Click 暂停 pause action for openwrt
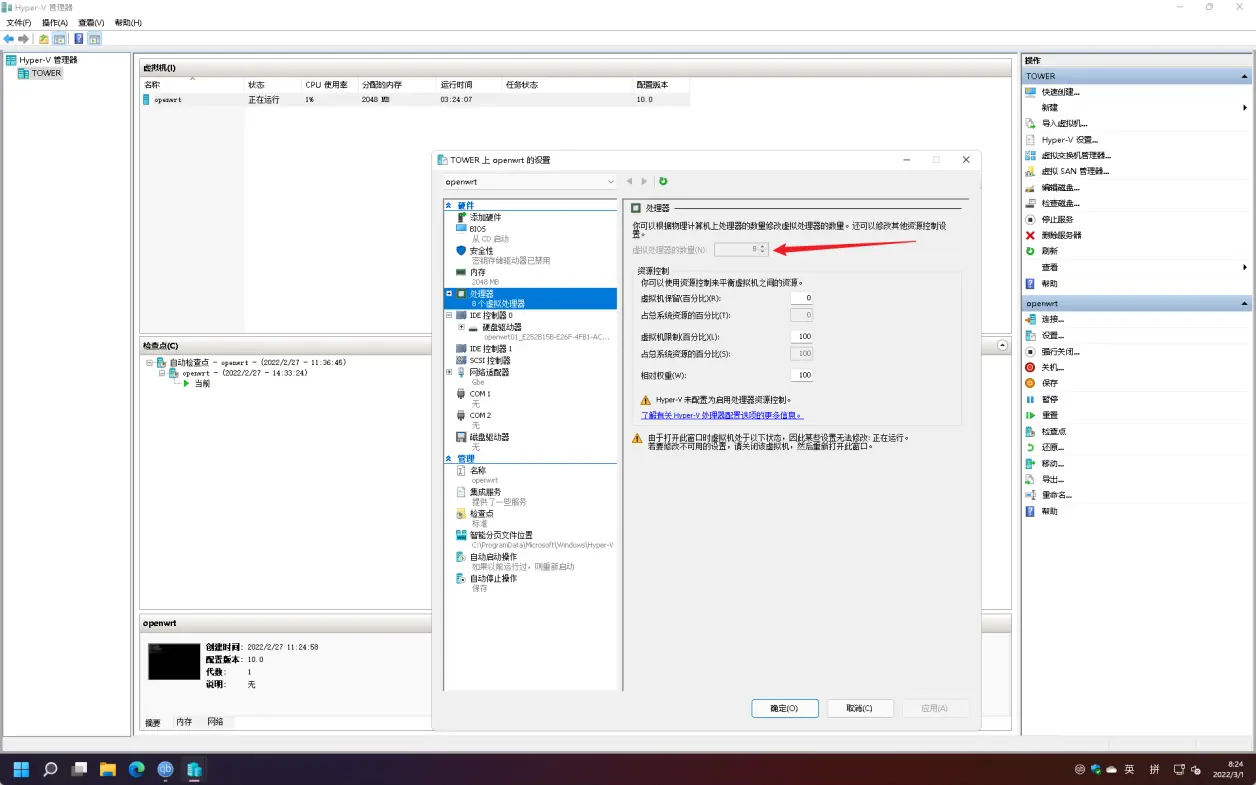 click(1050, 399)
